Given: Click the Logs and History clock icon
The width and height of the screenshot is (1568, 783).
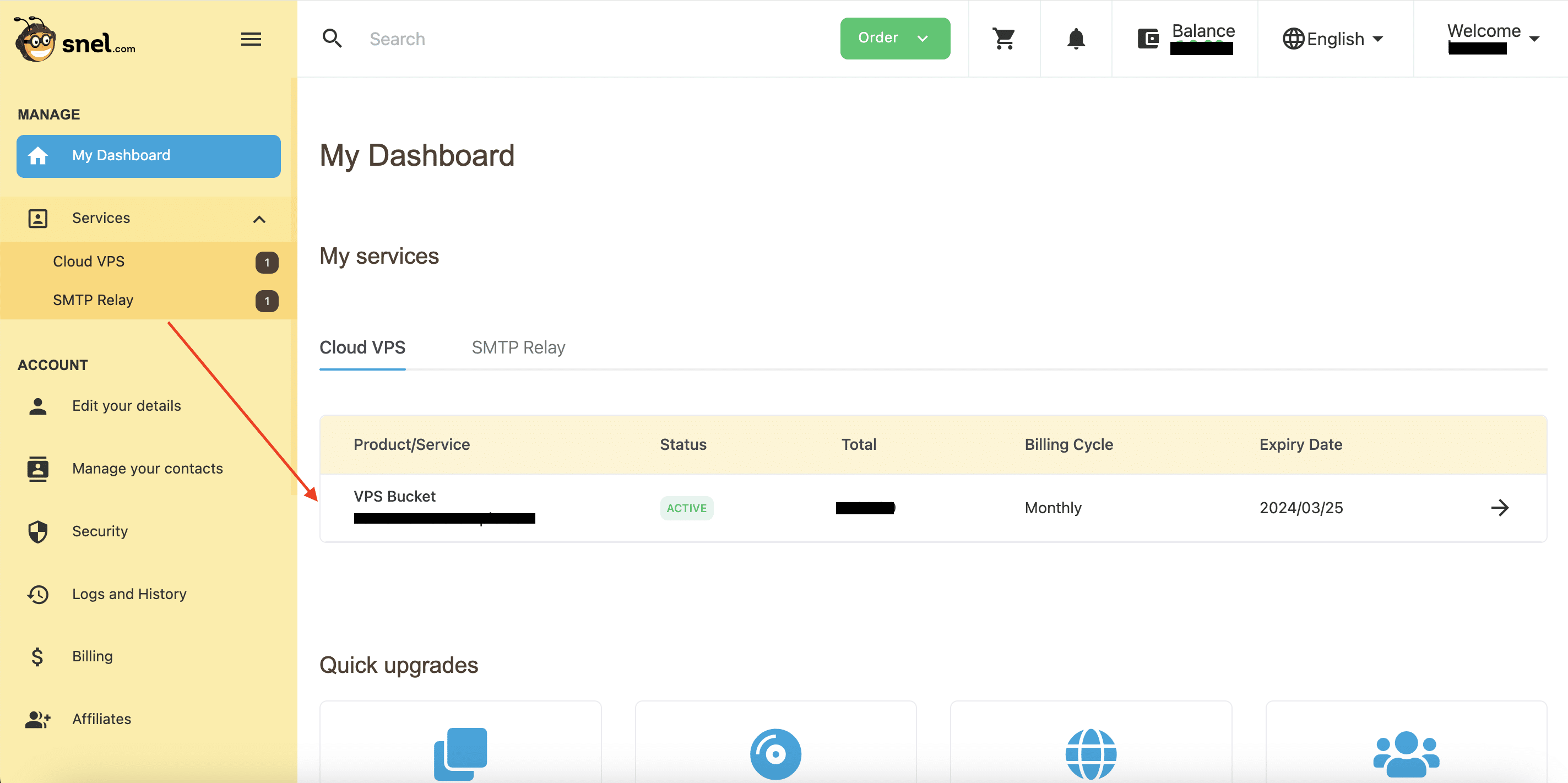Looking at the screenshot, I should coord(38,594).
